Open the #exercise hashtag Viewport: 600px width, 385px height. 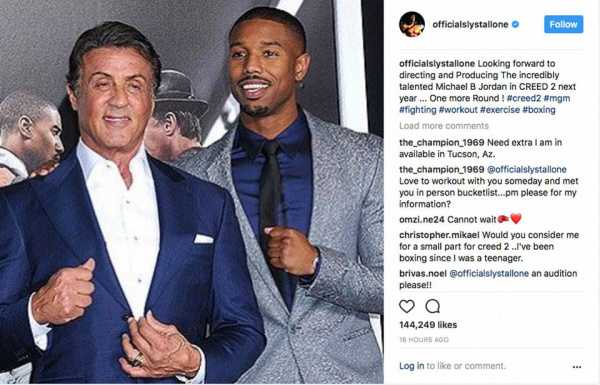pyautogui.click(x=500, y=110)
